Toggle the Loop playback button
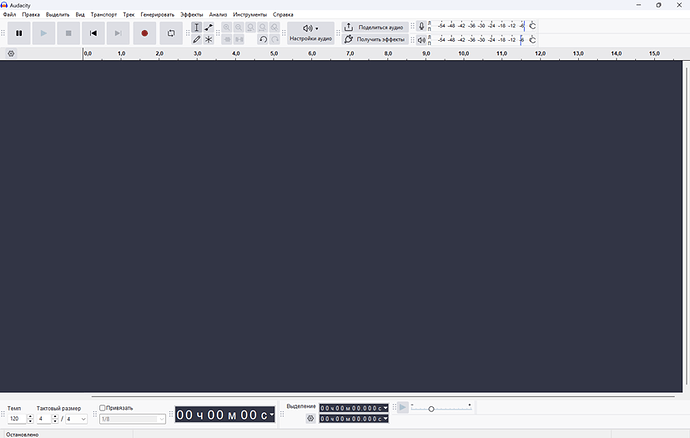Viewport: 690px width, 438px height. 171,33
